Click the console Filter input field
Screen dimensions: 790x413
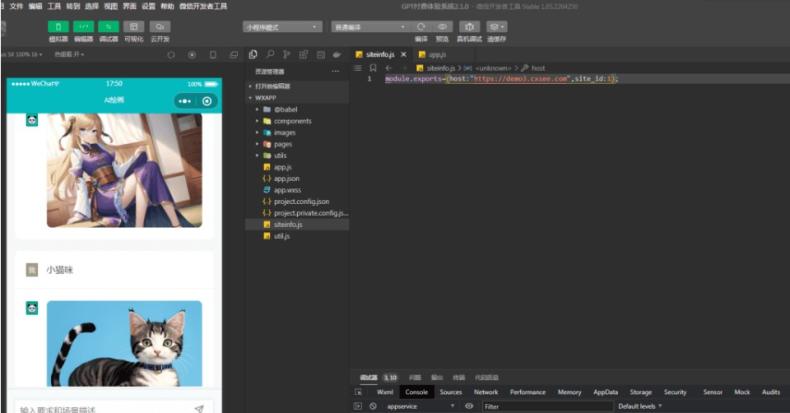(x=545, y=406)
